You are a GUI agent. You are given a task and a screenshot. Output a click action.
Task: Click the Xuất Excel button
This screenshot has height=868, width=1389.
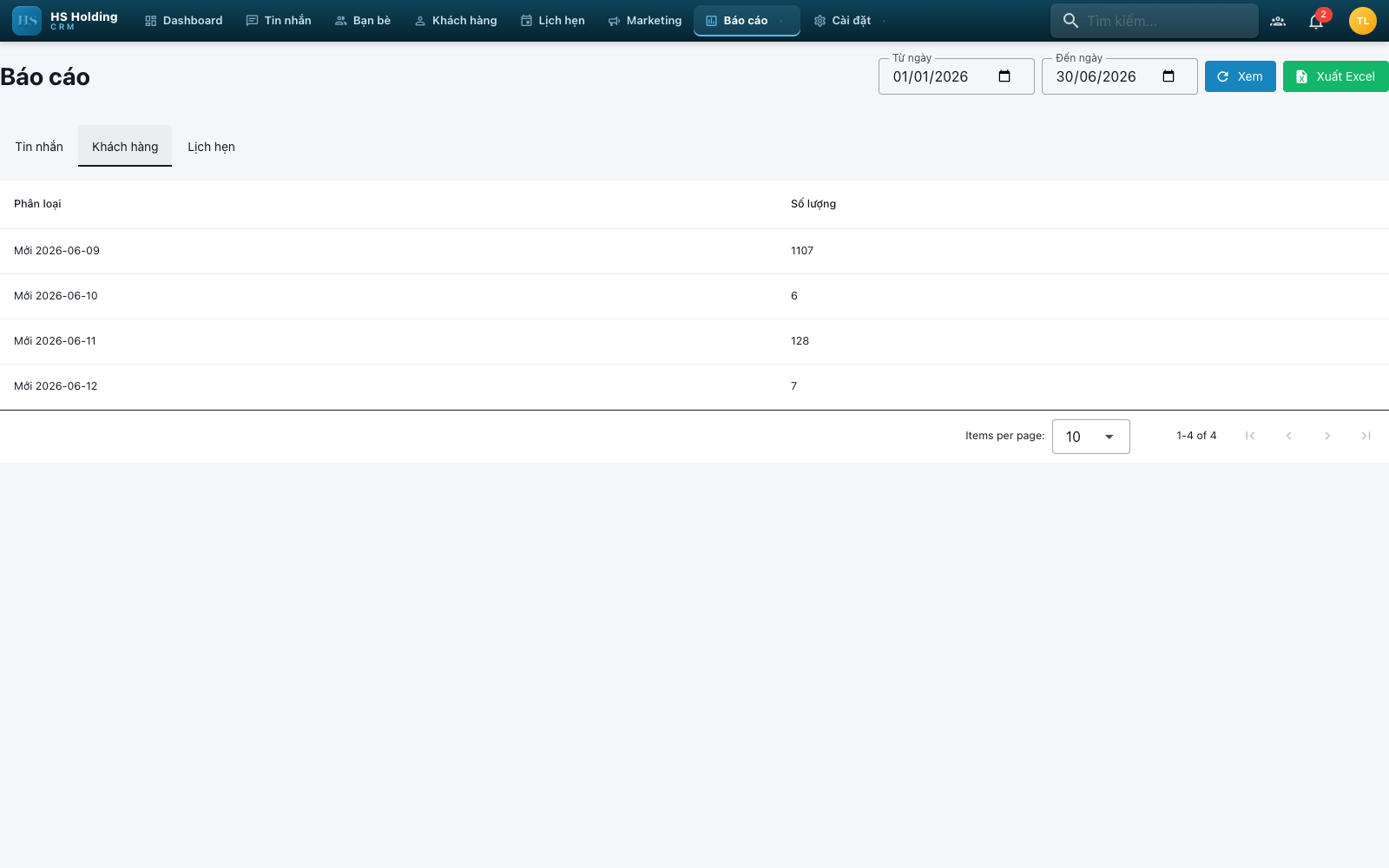pyautogui.click(x=1335, y=76)
